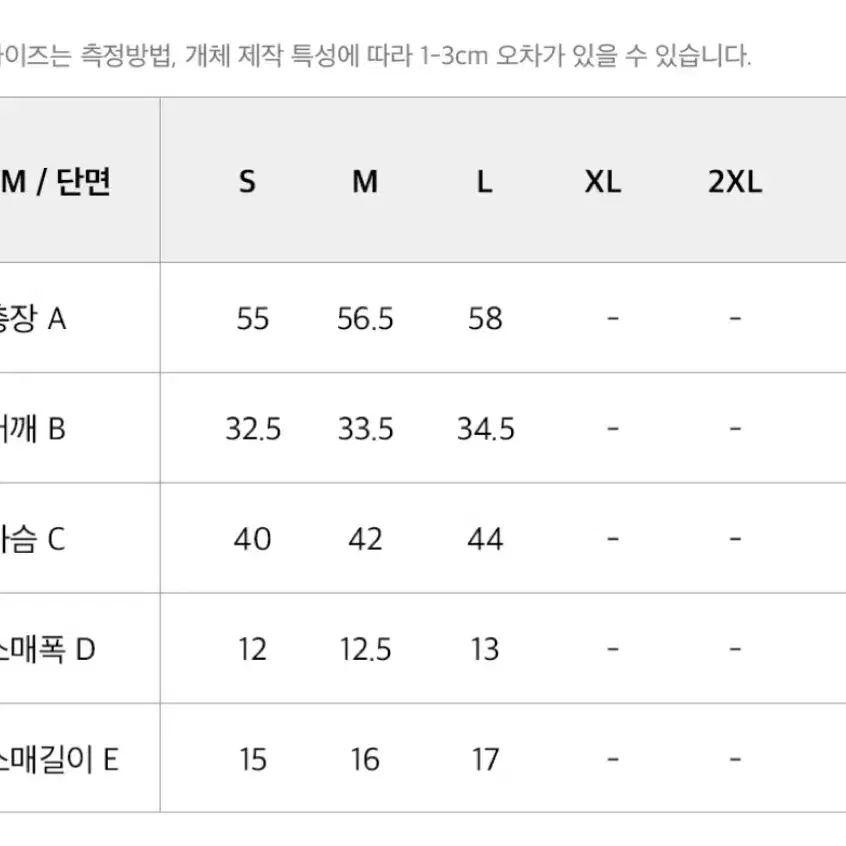
Task: Select the M size column header
Action: [x=365, y=182]
